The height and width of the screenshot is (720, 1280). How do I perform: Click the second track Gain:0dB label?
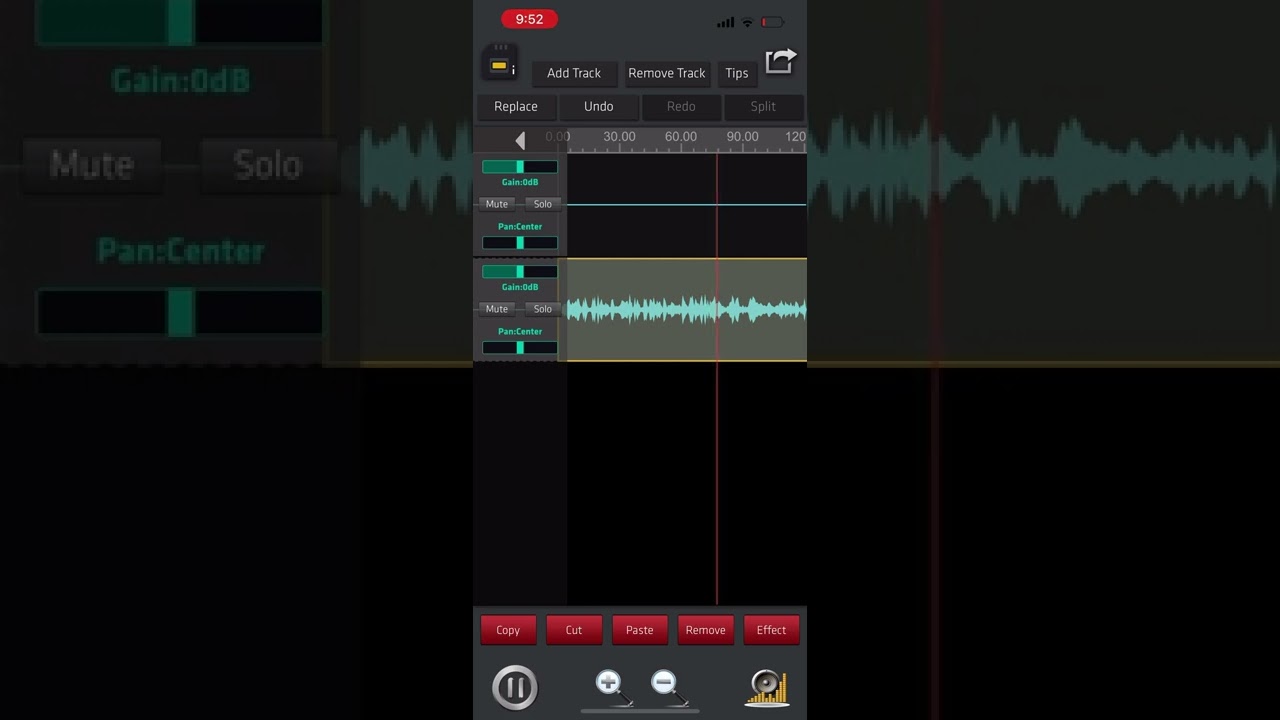coord(520,287)
